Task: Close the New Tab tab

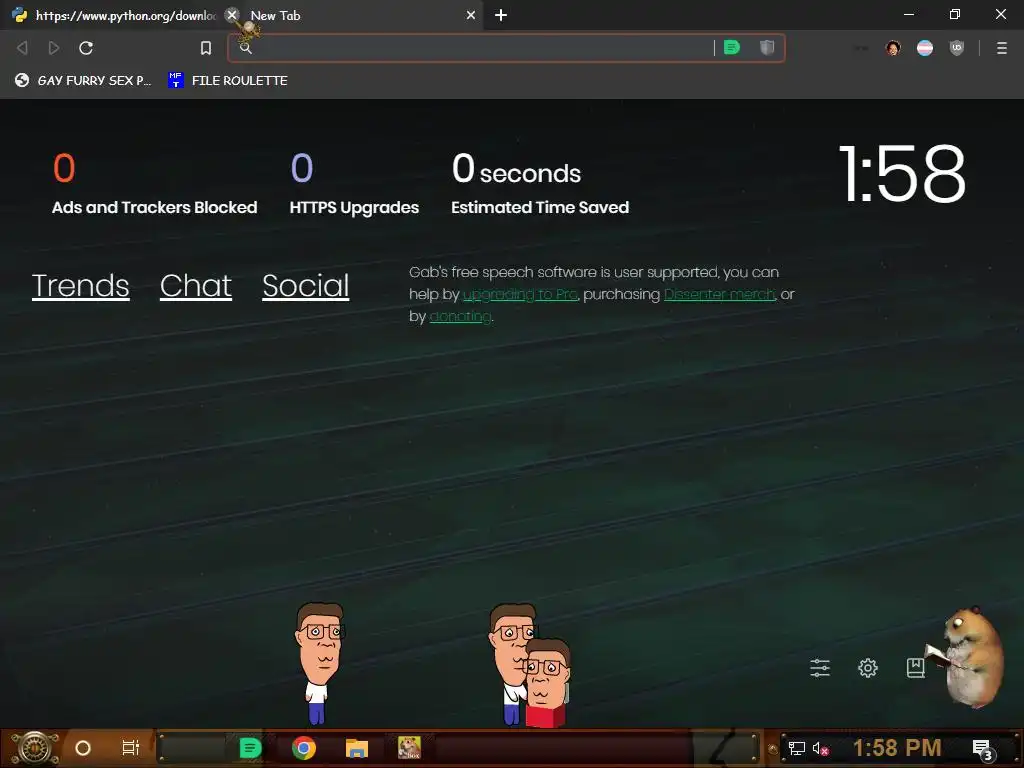Action: 471,15
